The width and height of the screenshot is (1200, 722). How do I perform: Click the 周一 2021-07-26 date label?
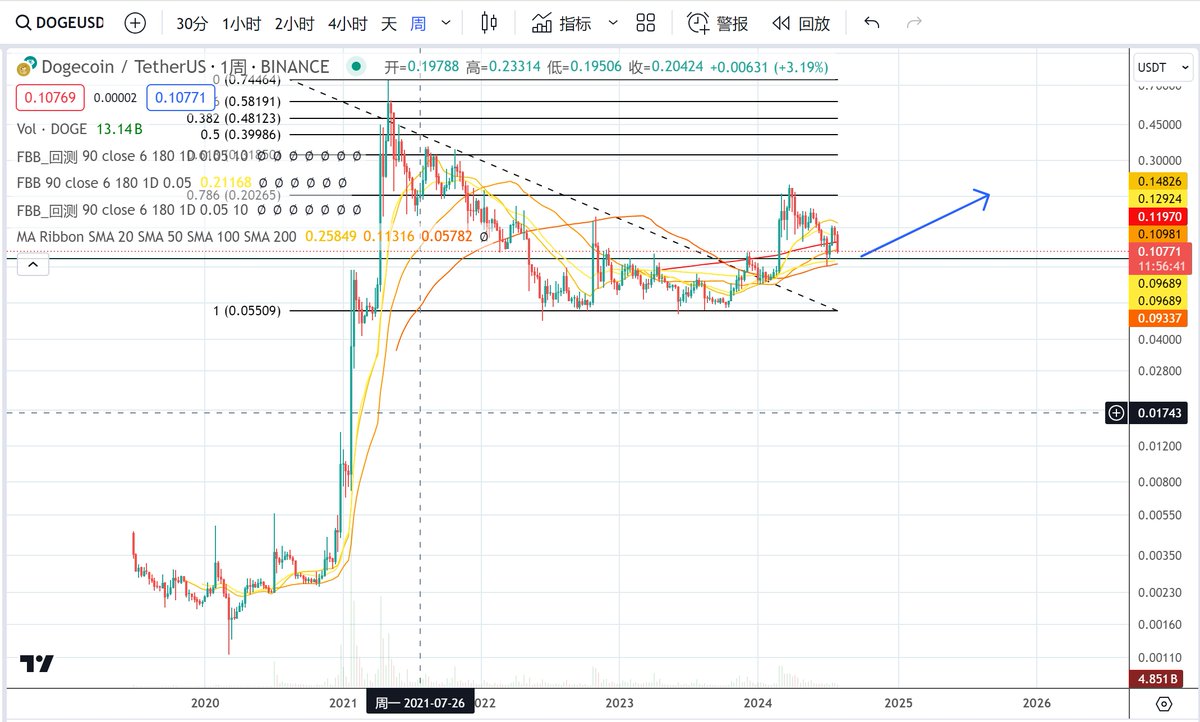(x=419, y=702)
